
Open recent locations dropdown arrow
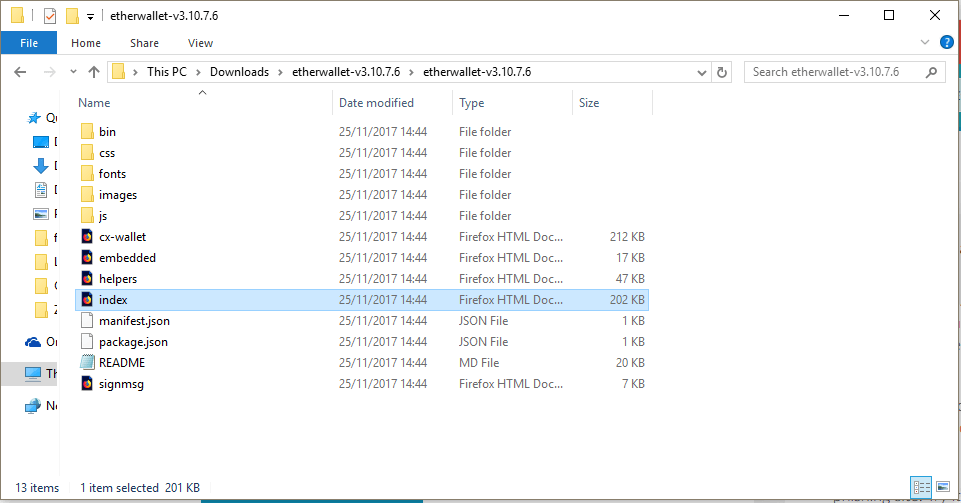coord(74,72)
